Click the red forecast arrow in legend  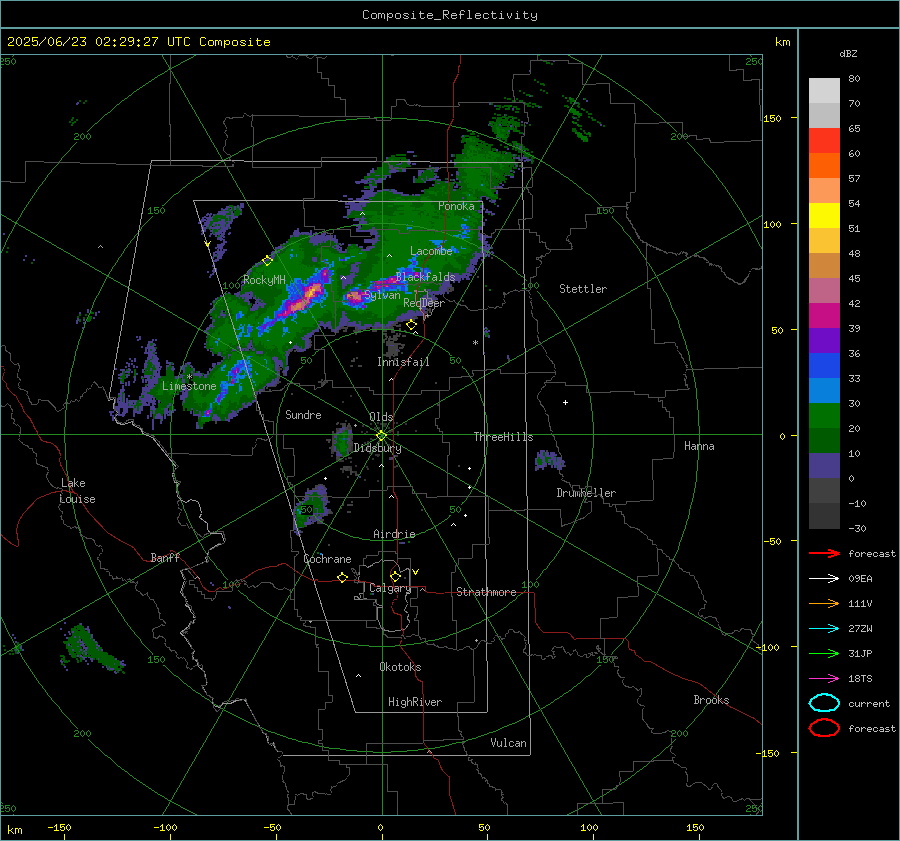click(824, 553)
